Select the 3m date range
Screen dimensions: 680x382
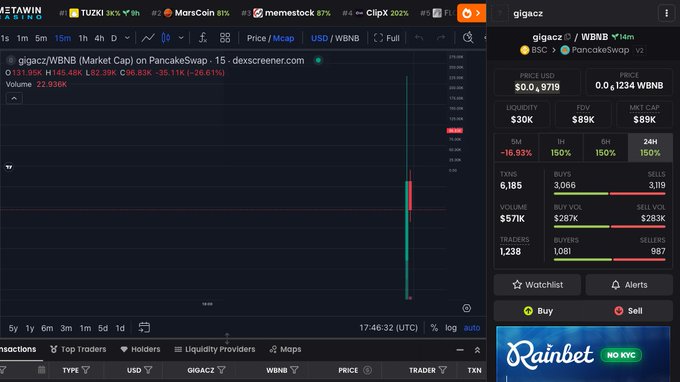[66, 328]
